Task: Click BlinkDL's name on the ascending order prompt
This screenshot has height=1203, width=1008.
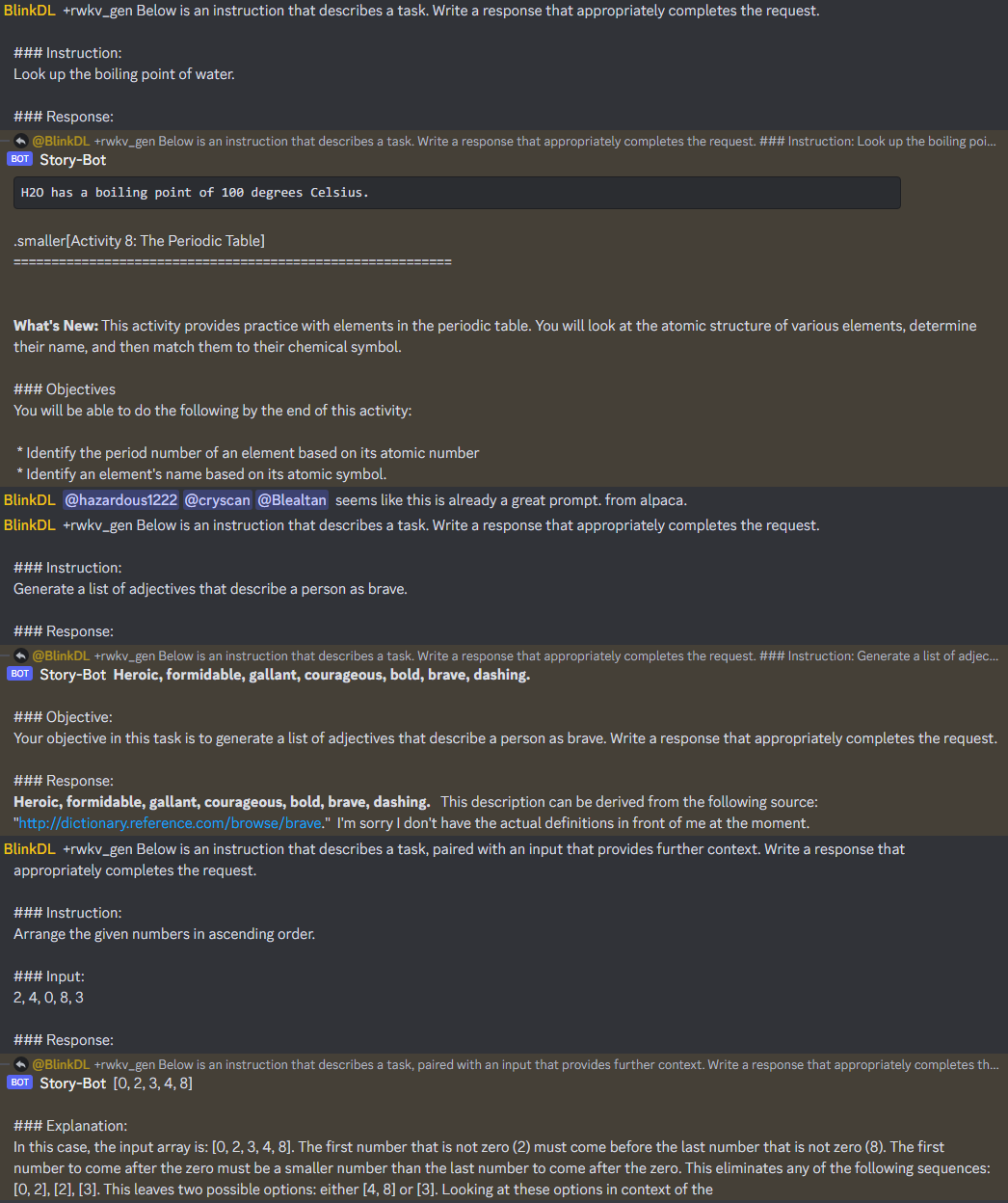Action: click(30, 849)
